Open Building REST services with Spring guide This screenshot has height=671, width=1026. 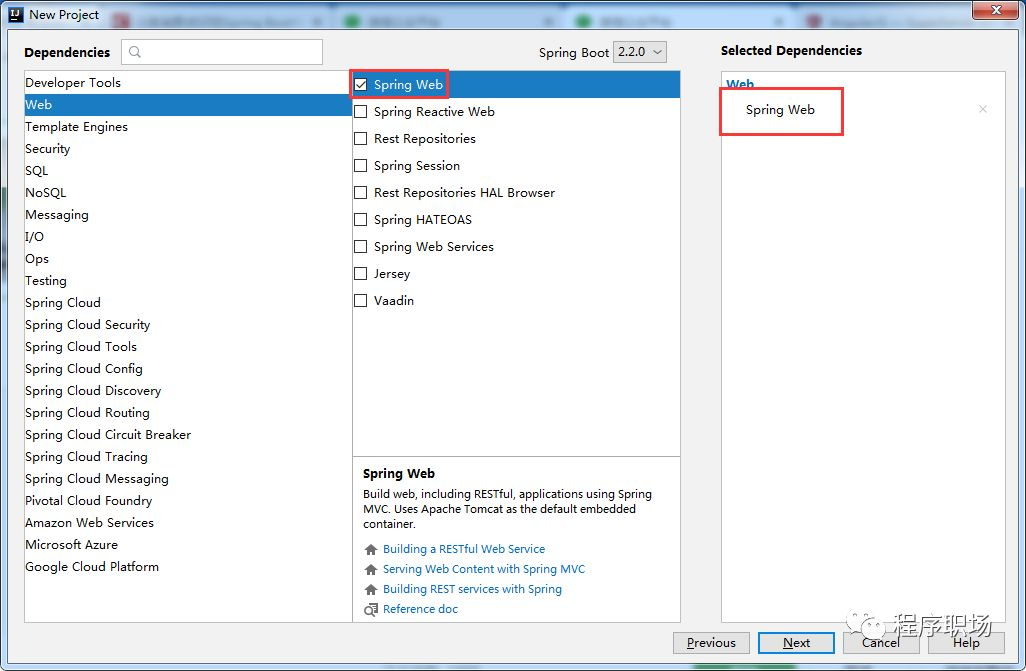tap(472, 589)
